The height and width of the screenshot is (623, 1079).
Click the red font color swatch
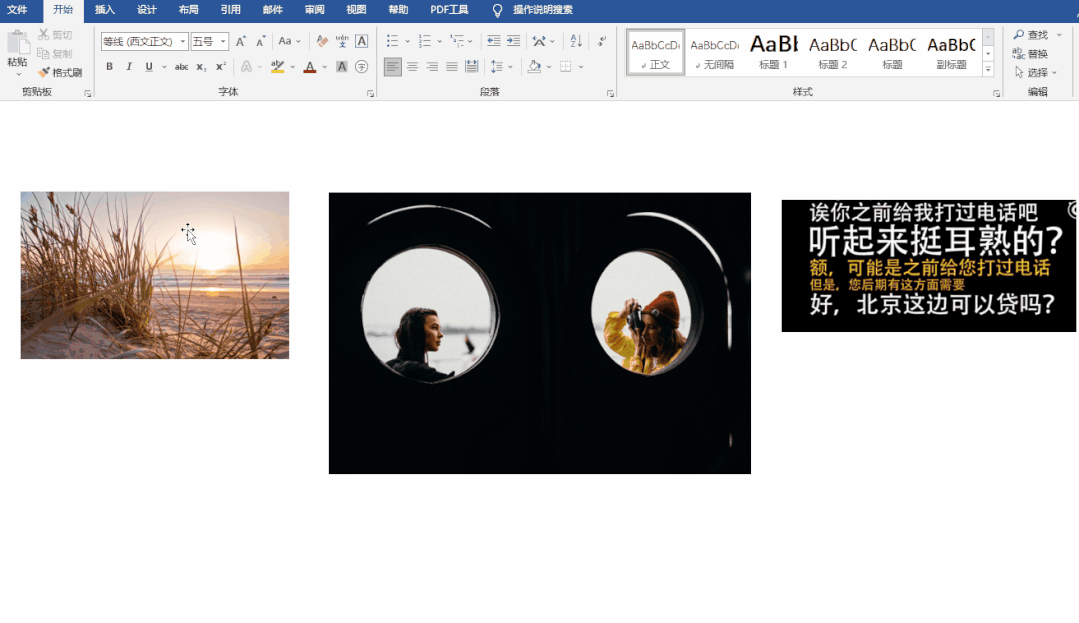point(309,67)
